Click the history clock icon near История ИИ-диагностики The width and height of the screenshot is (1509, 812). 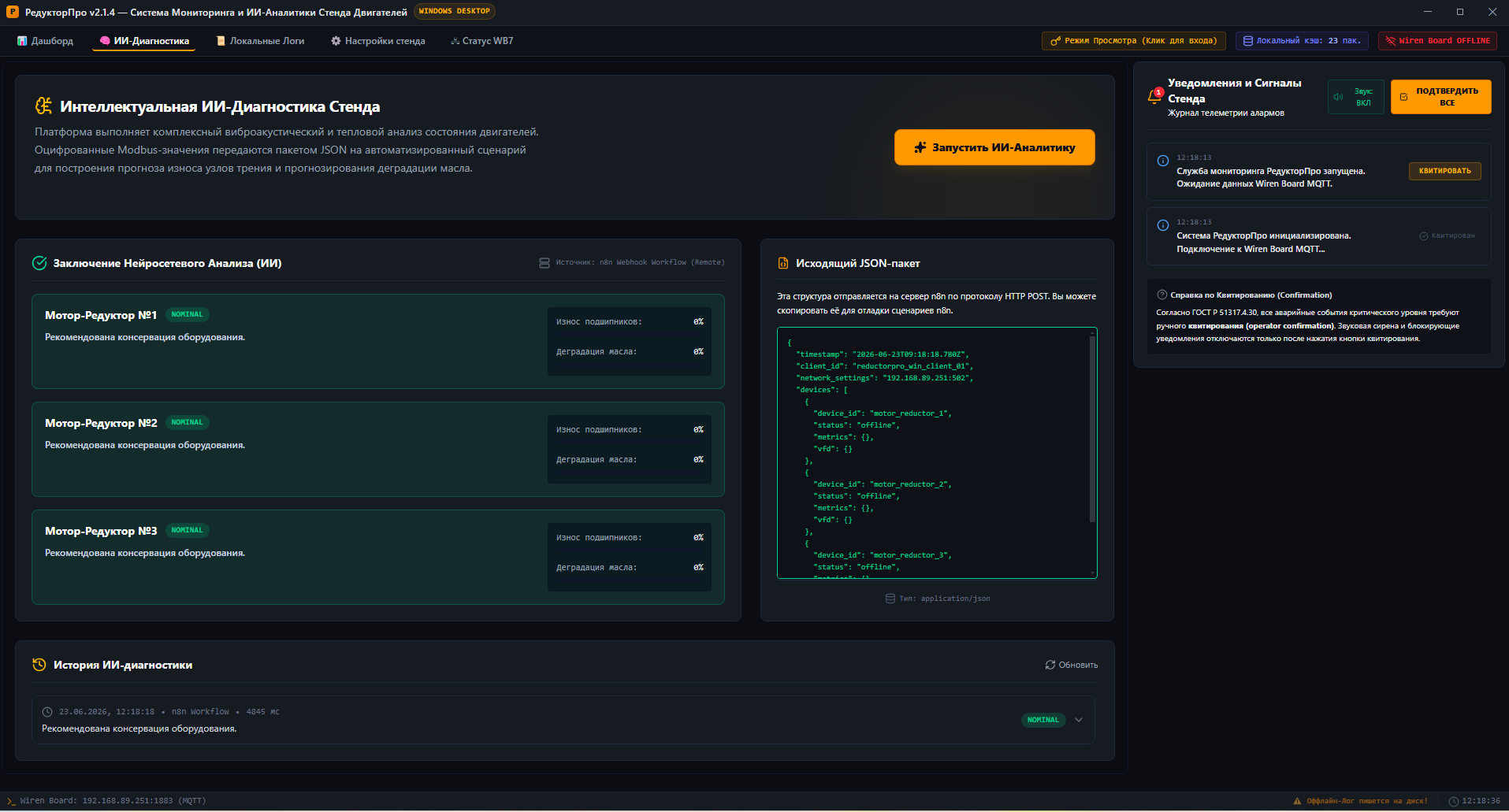point(39,665)
